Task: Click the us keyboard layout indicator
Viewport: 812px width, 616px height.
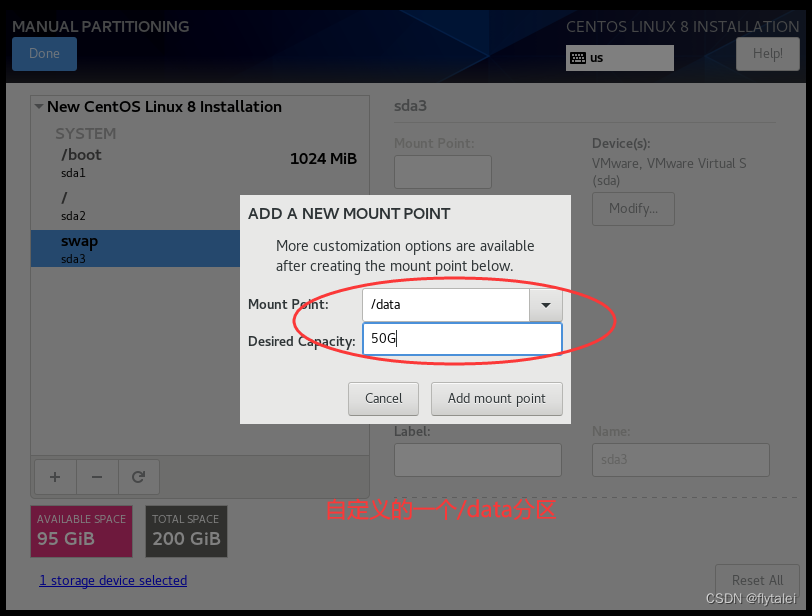Action: pyautogui.click(x=619, y=58)
